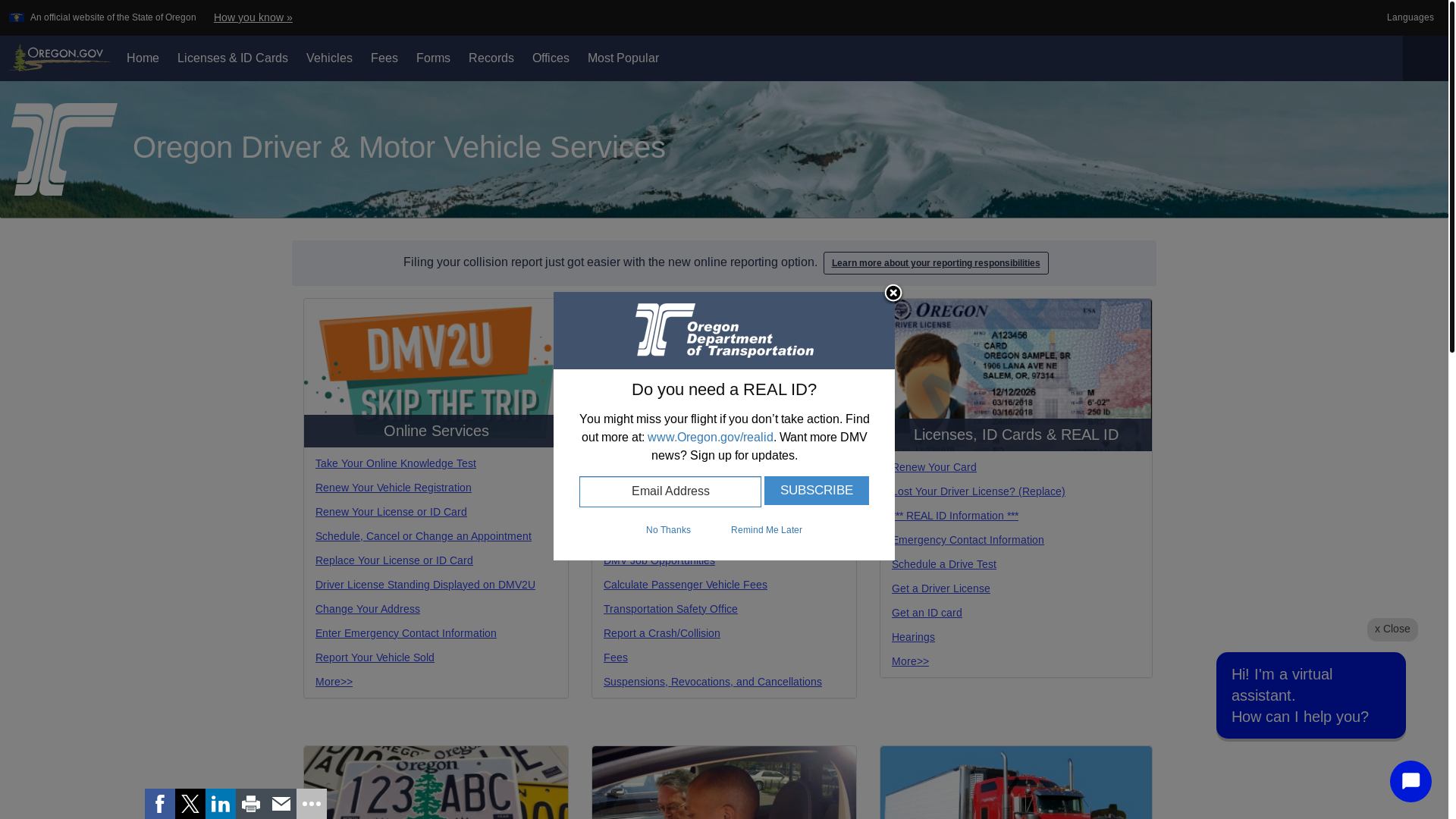Expand 'How you know' disclosure

[x=253, y=17]
